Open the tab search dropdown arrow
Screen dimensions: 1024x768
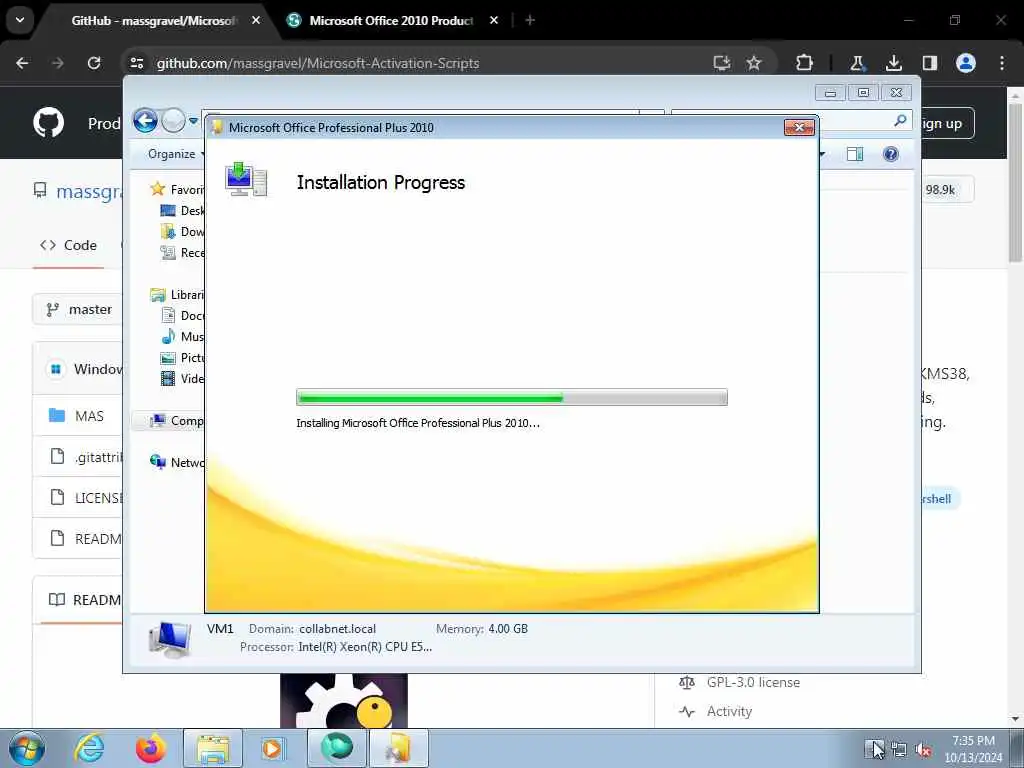tap(20, 20)
